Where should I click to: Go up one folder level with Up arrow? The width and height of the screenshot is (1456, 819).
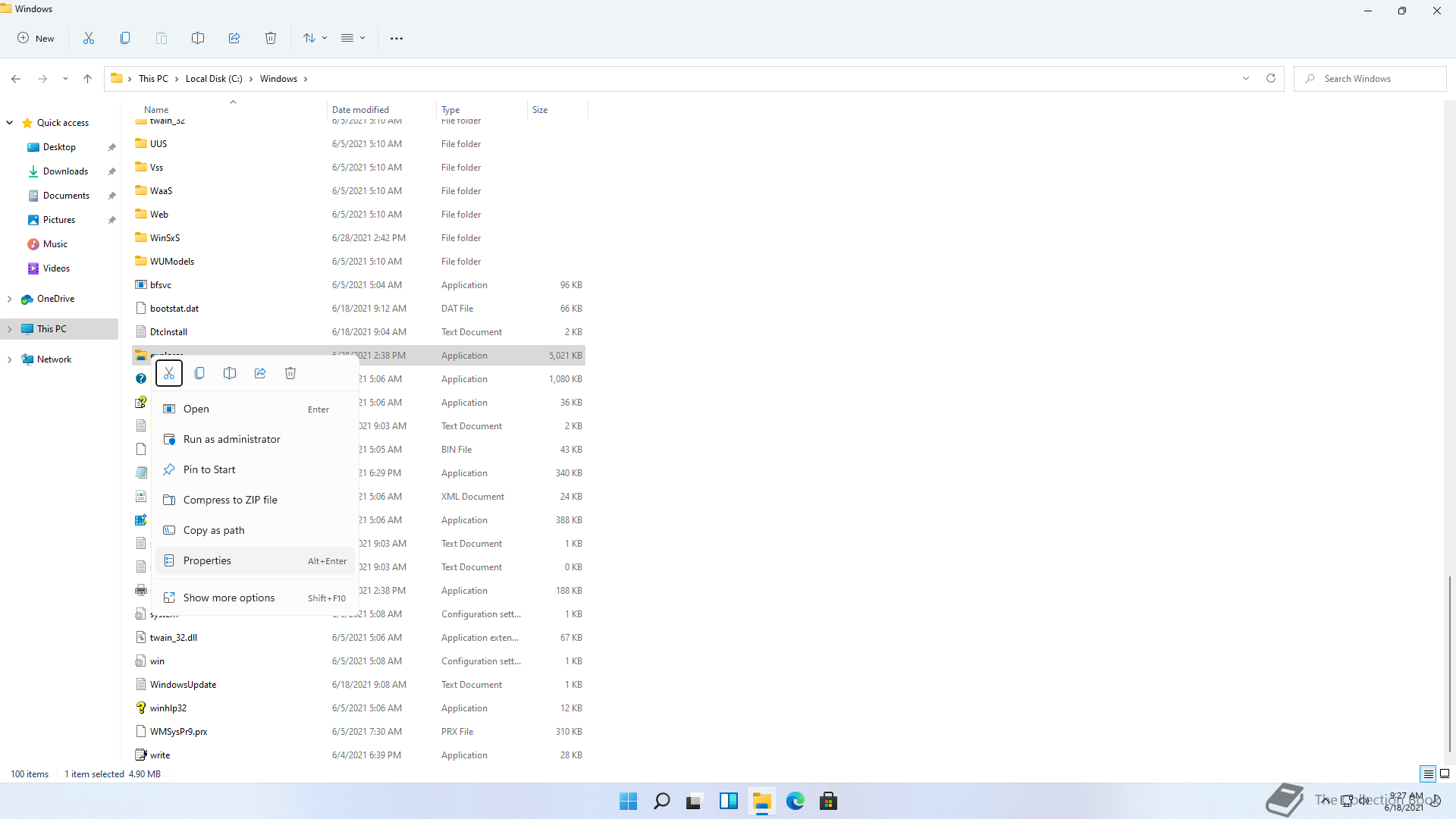(x=88, y=79)
